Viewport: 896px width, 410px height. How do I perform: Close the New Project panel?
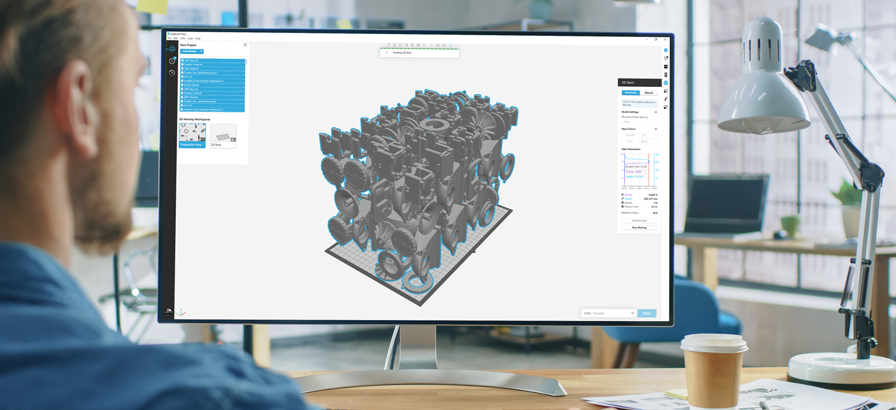click(245, 45)
